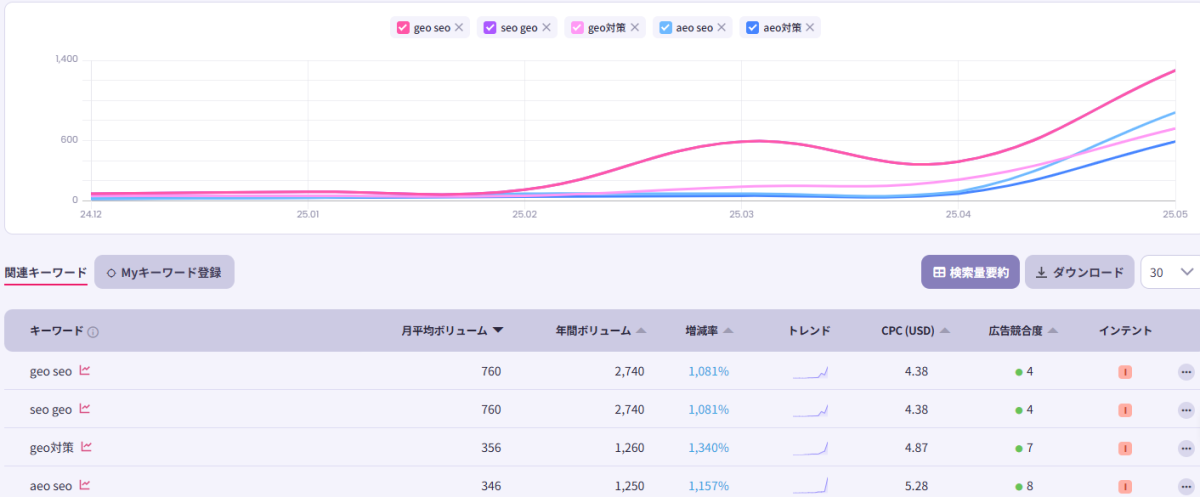
Task: Click the インテント column header
Action: coord(1125,330)
